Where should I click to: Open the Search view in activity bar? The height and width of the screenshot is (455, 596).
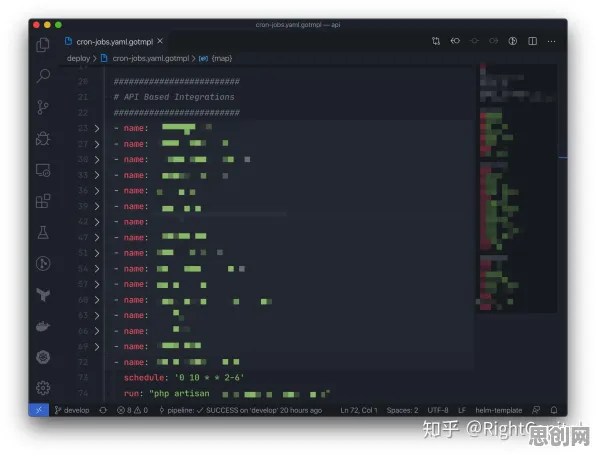coord(43,76)
